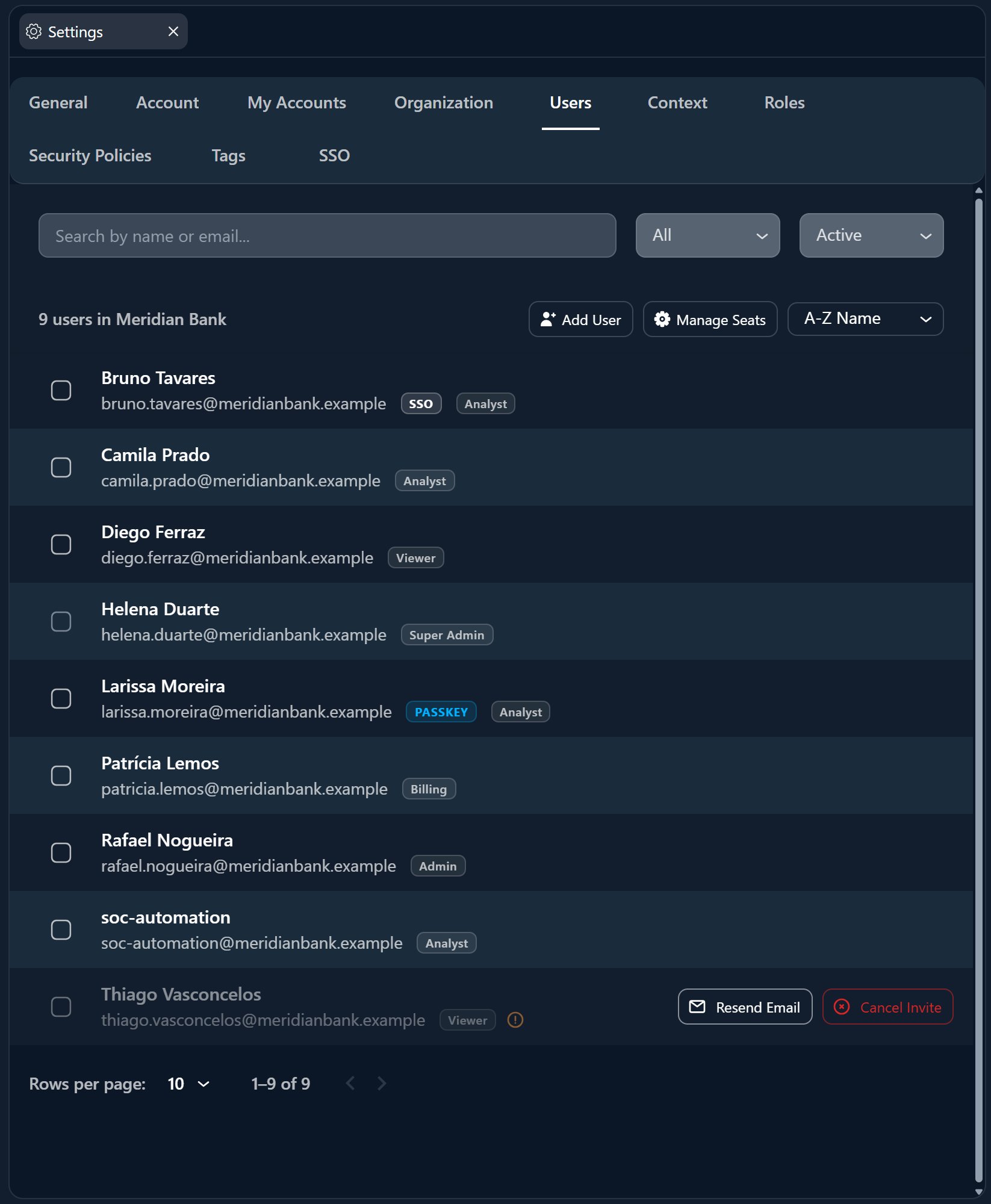
Task: Click the Viewer badge on Diego Ferraz
Action: click(x=415, y=558)
